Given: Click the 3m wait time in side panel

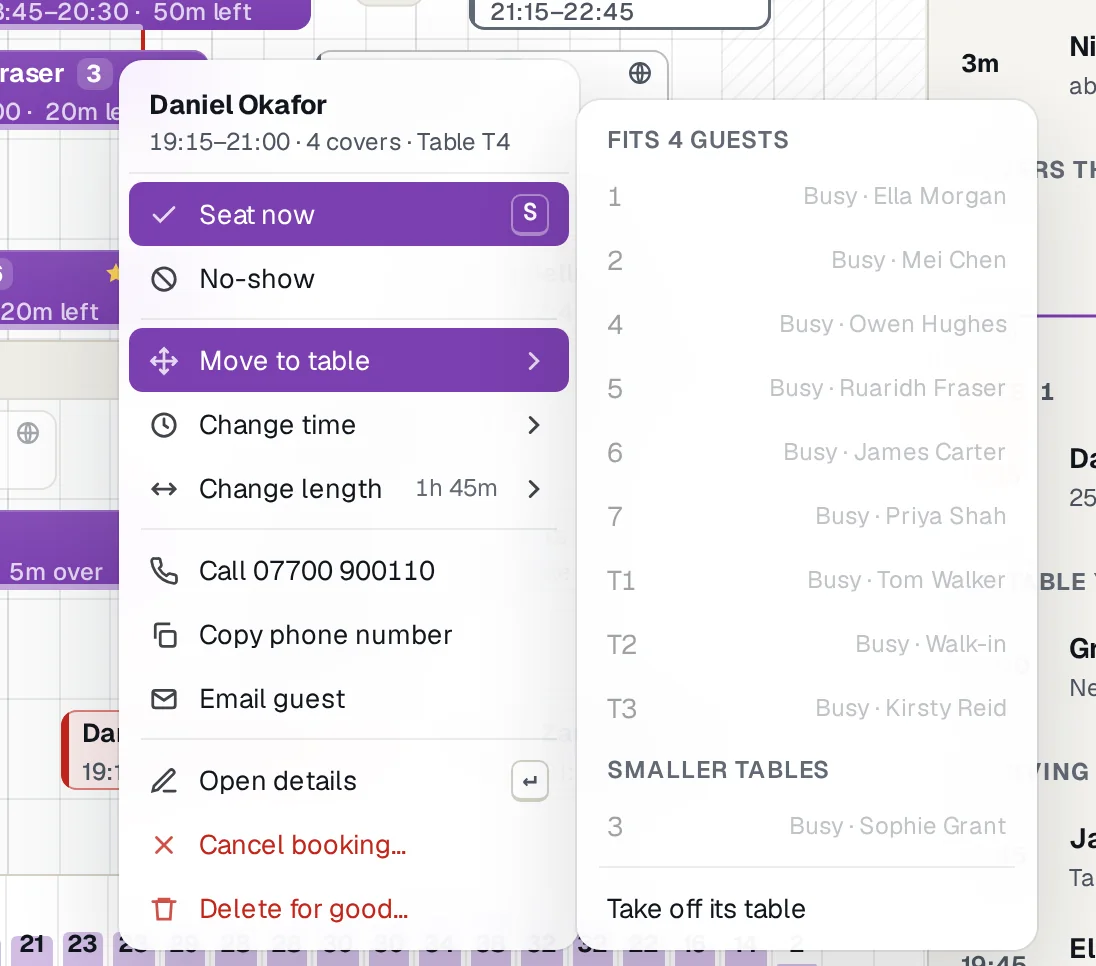Looking at the screenshot, I should coord(980,64).
